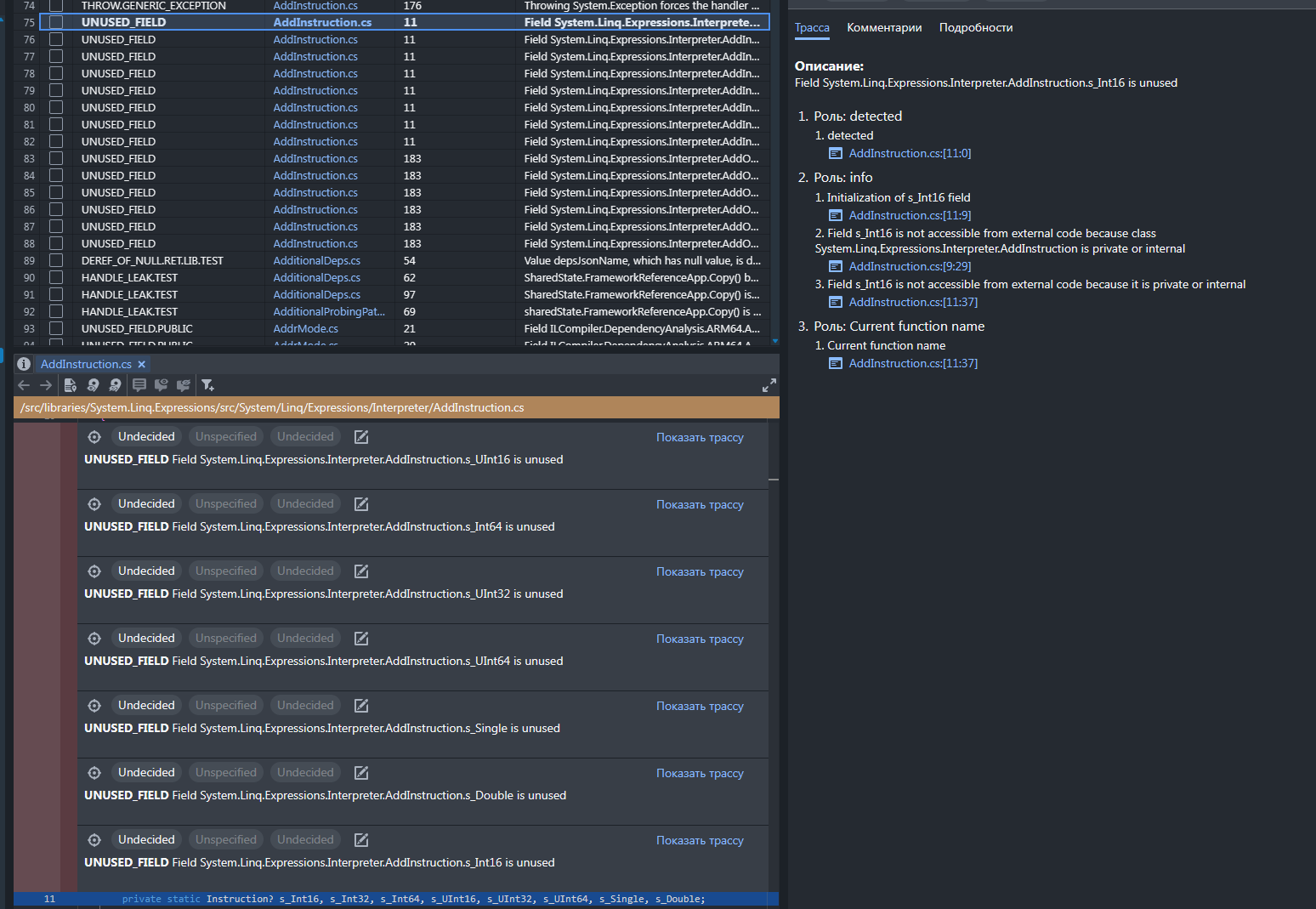Click the forward navigation arrow in code toolbar
The image size is (1316, 909).
(46, 385)
